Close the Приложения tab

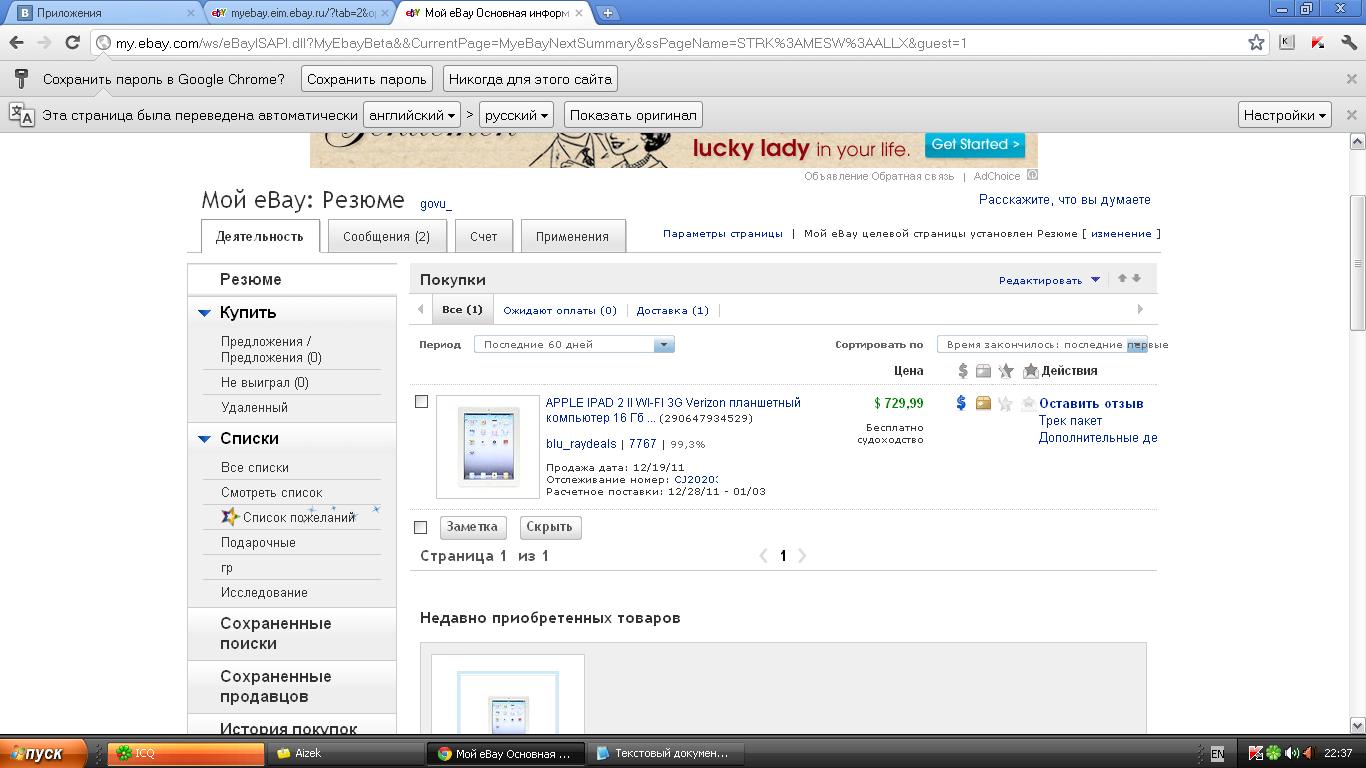[x=191, y=13]
